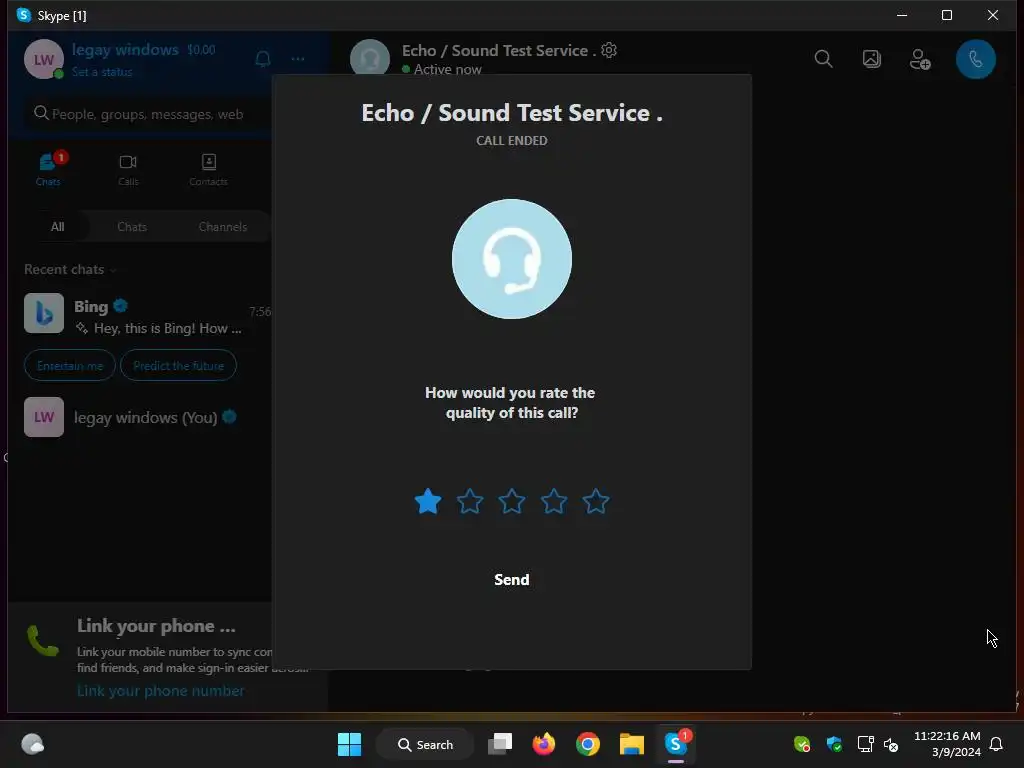Viewport: 1024px width, 768px height.
Task: Launch Chrome from taskbar
Action: [x=588, y=744]
